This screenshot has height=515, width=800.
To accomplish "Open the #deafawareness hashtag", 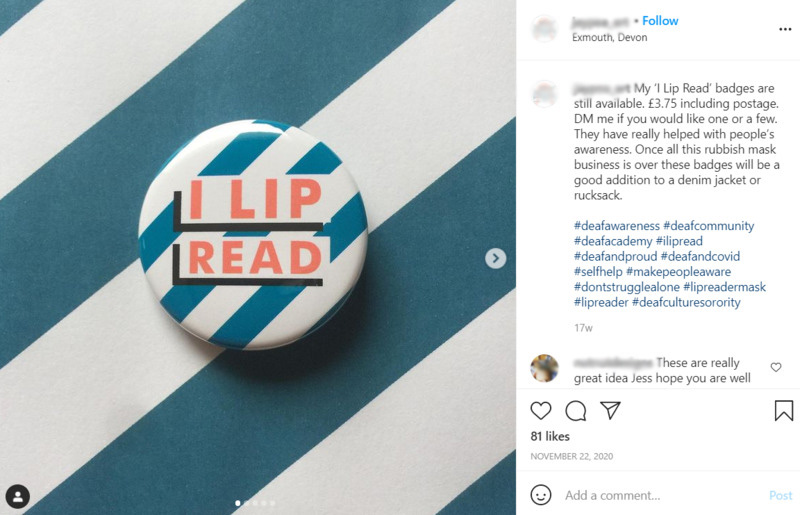I will [x=617, y=226].
